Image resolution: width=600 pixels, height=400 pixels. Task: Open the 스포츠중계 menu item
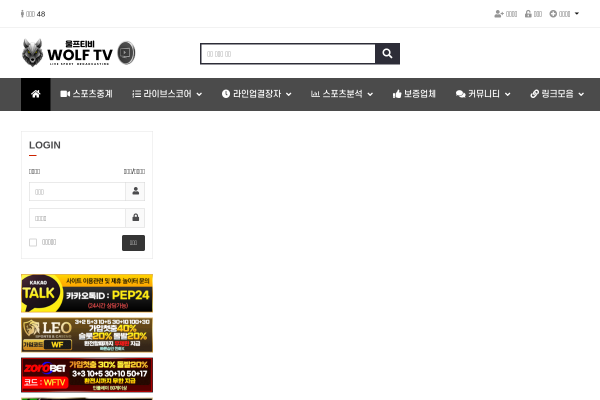86,94
